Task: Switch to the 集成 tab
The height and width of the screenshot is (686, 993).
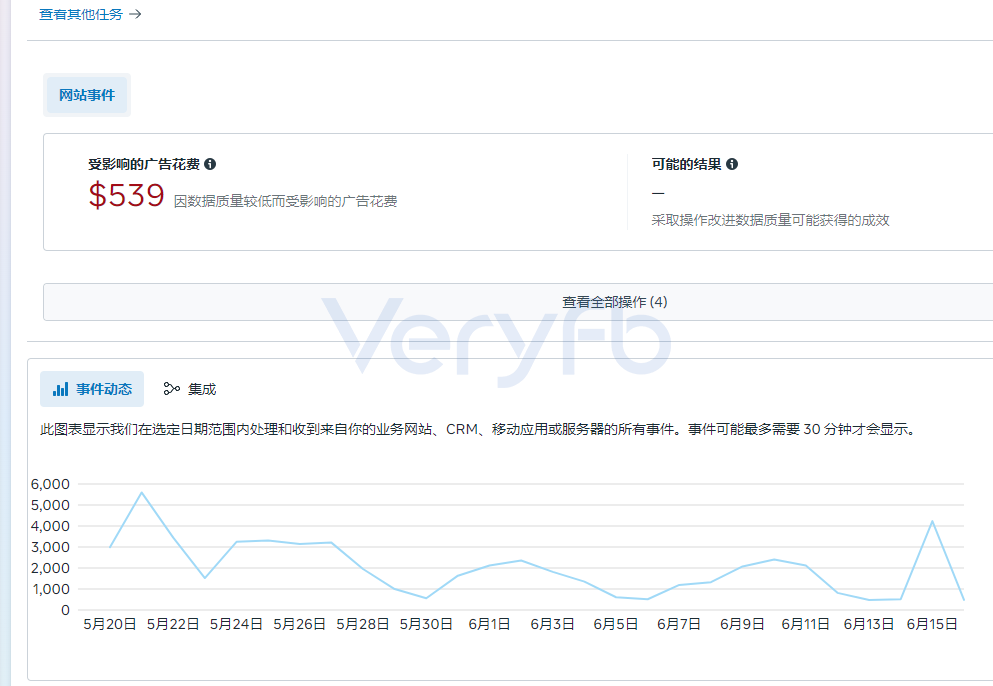Action: click(x=189, y=389)
